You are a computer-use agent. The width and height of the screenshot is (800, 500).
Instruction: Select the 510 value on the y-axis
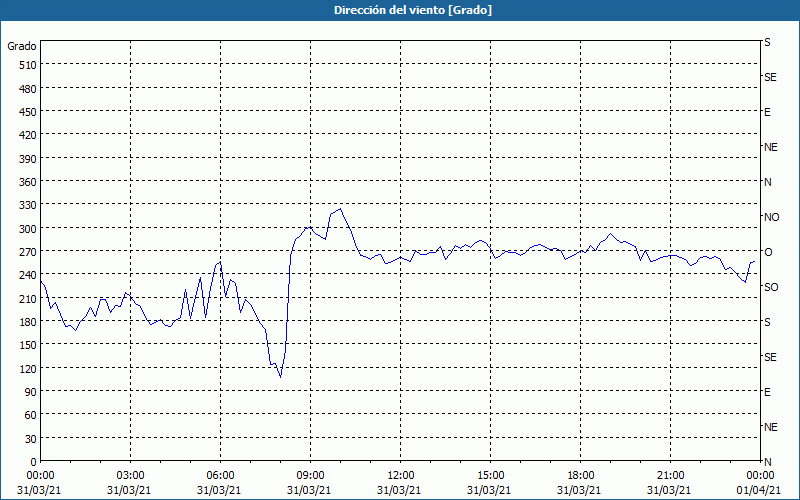(x=28, y=65)
